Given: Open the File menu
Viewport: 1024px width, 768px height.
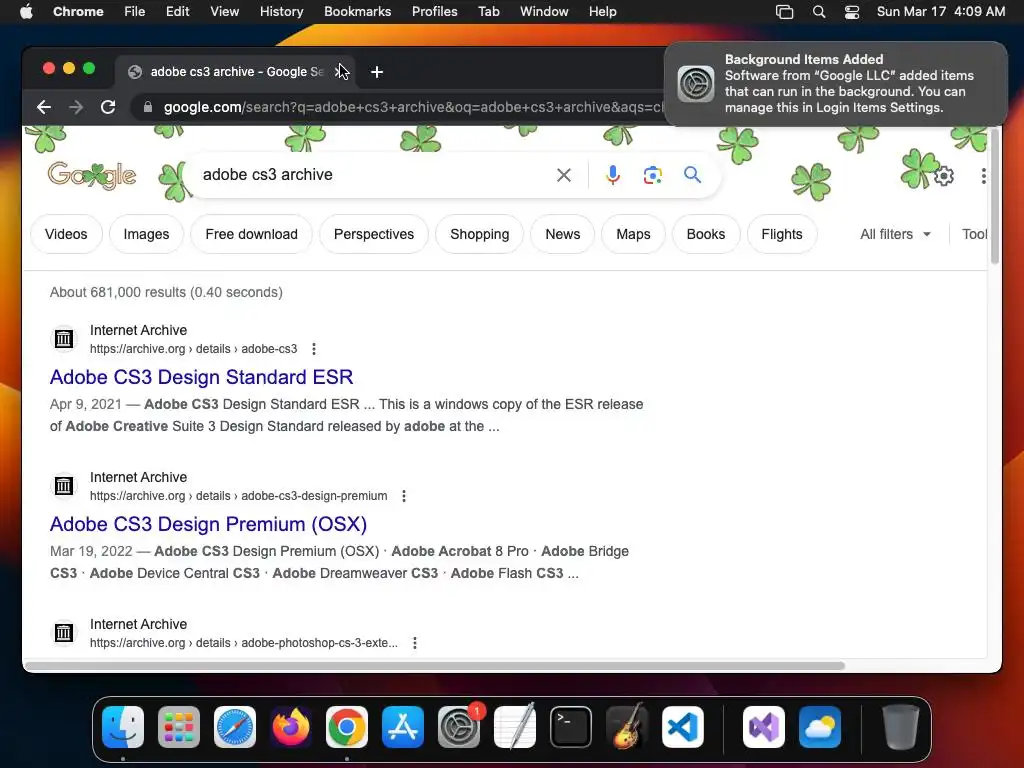Looking at the screenshot, I should [135, 12].
